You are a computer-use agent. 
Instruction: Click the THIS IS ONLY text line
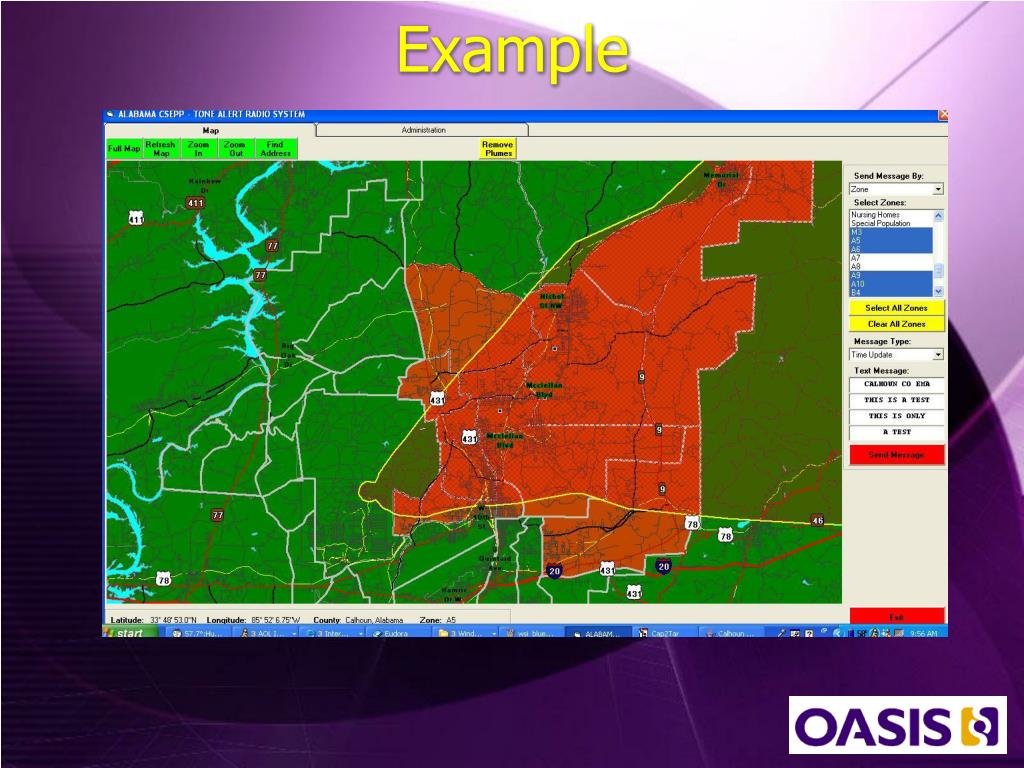point(897,416)
